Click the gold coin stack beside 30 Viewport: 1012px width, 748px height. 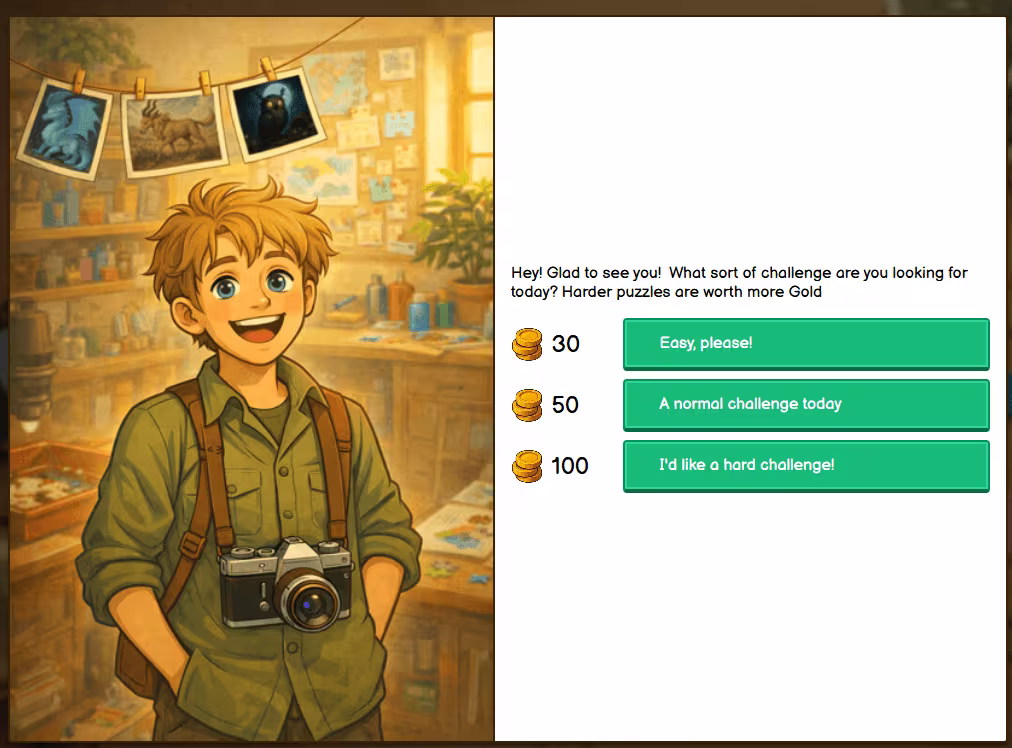pyautogui.click(x=527, y=344)
